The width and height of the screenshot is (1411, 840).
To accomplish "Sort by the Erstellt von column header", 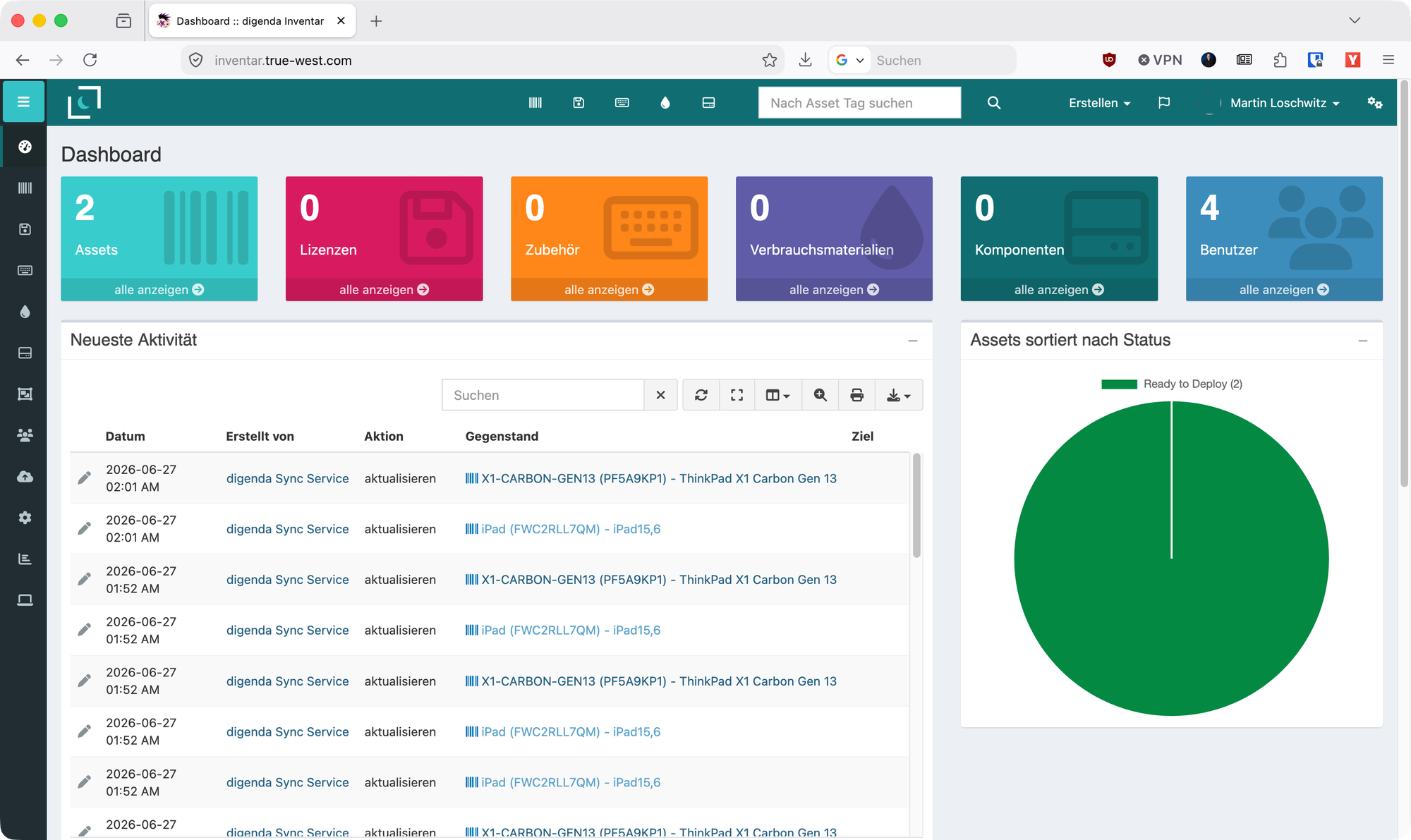I will coord(260,437).
